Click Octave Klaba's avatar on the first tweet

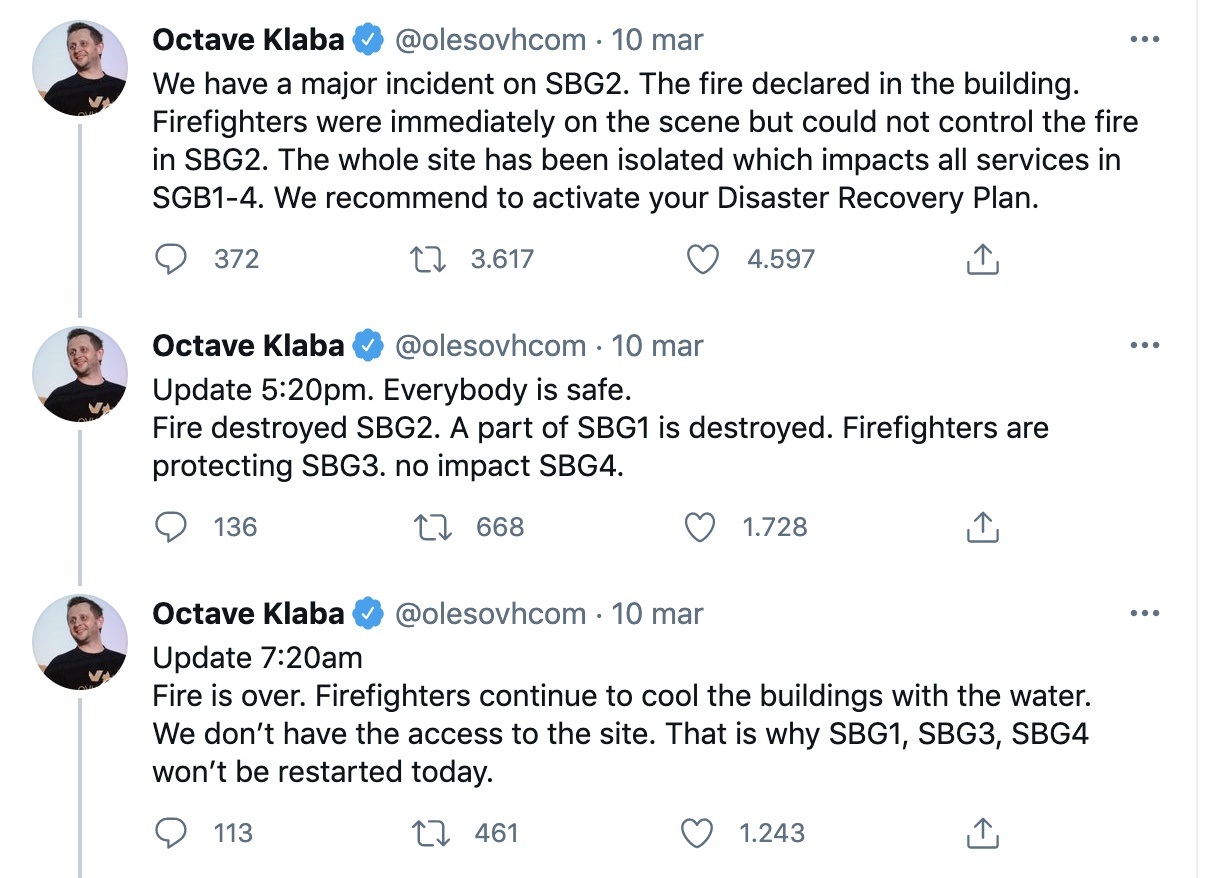click(81, 67)
